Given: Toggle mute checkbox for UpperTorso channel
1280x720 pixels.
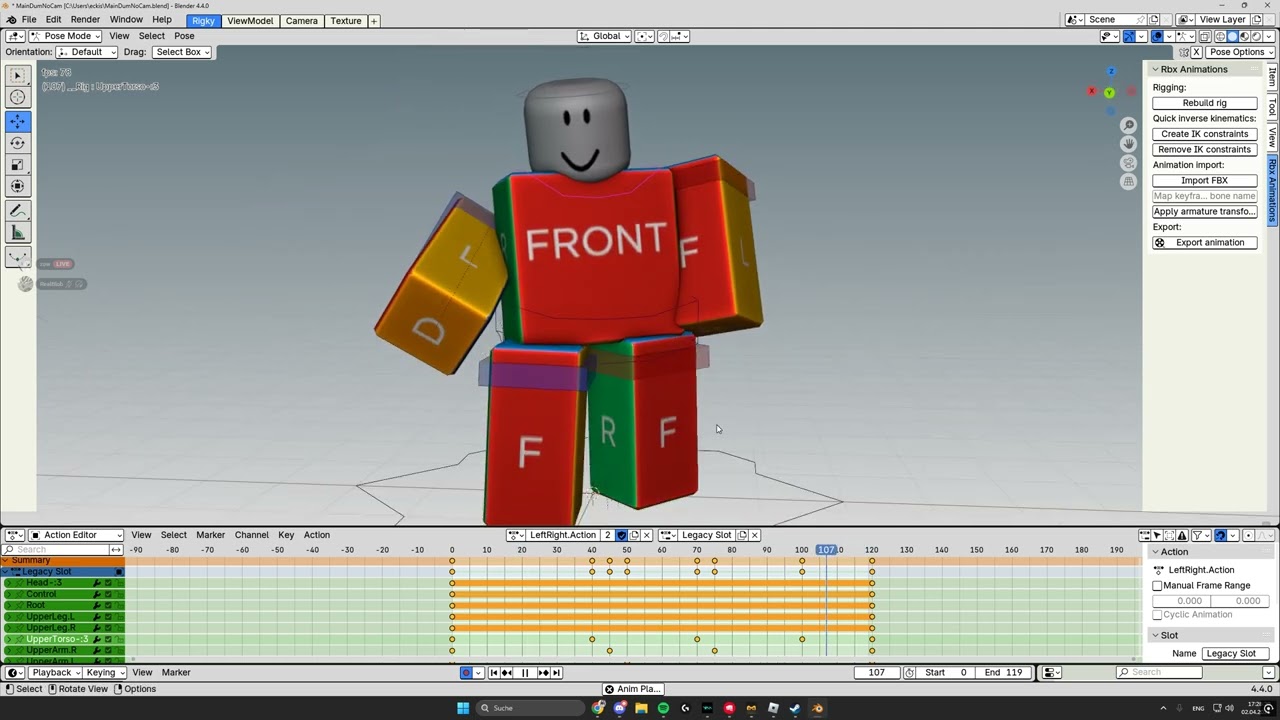Looking at the screenshot, I should (x=108, y=639).
